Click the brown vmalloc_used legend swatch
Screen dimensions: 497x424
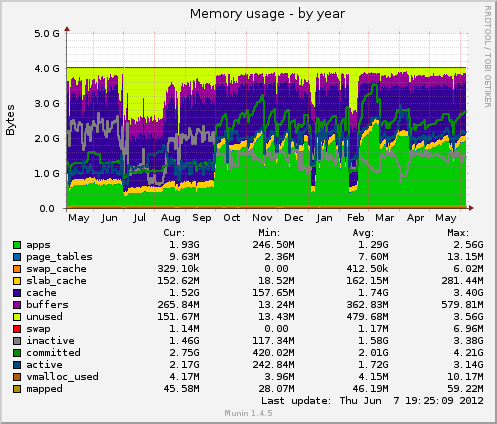[17, 377]
